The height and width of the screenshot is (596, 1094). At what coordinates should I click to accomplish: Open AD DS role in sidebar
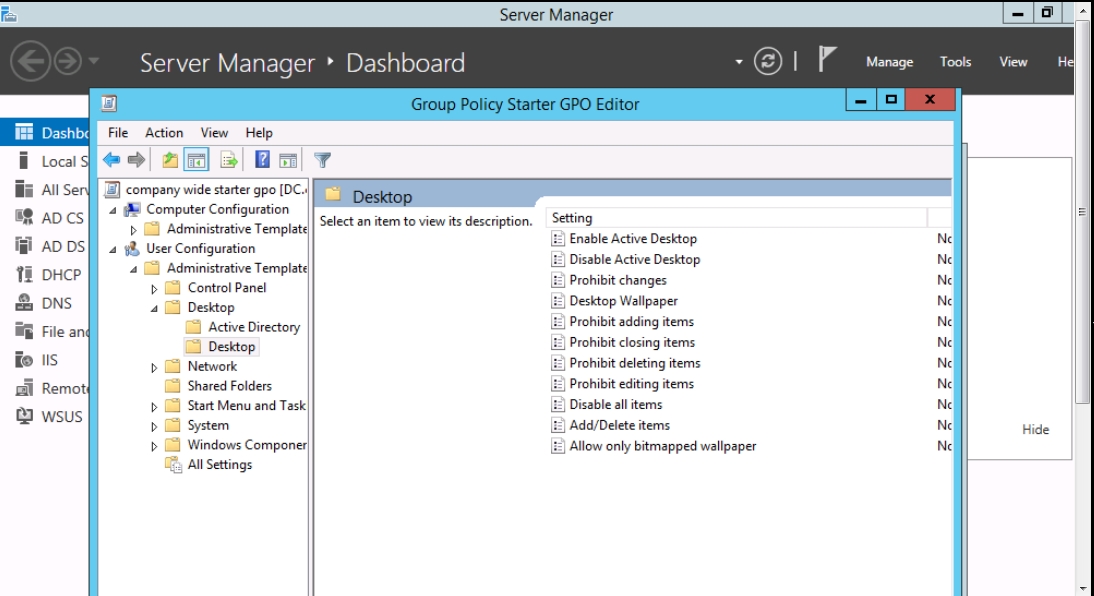click(x=45, y=246)
